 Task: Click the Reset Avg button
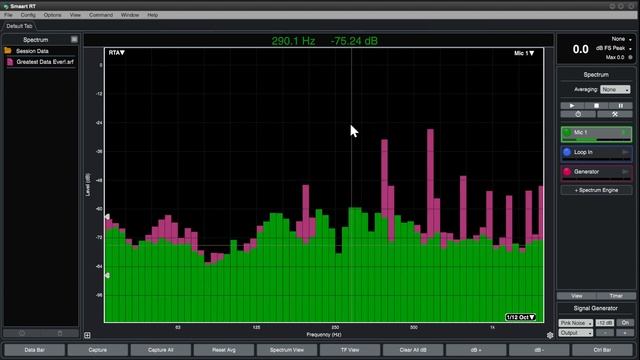pos(224,350)
